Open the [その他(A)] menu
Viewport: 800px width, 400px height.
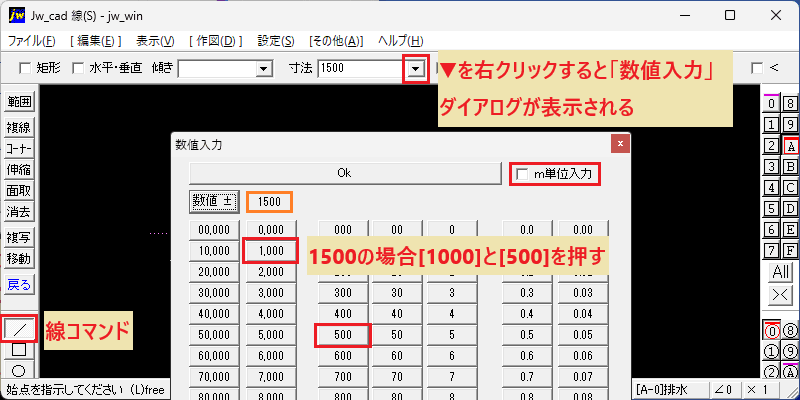point(336,41)
